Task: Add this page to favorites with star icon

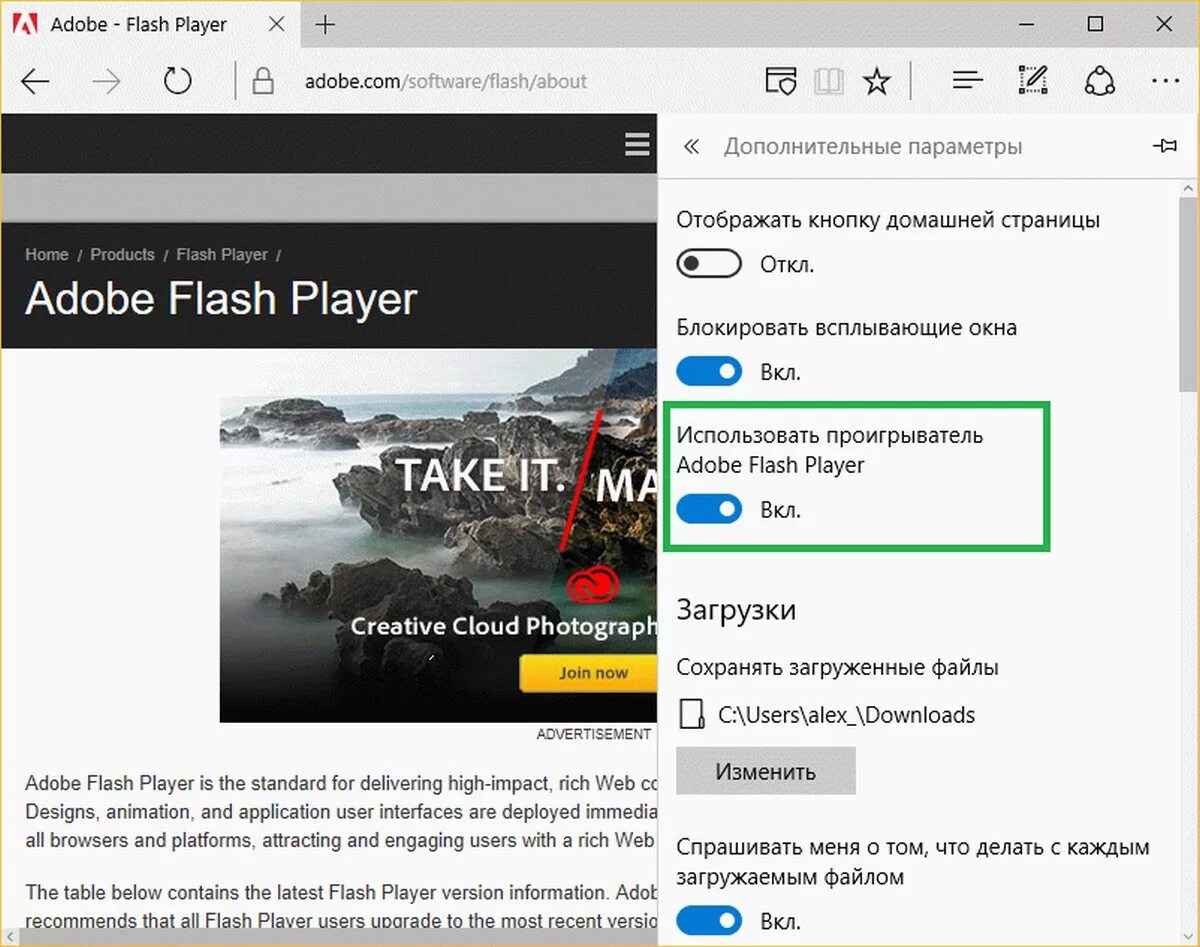Action: (877, 80)
